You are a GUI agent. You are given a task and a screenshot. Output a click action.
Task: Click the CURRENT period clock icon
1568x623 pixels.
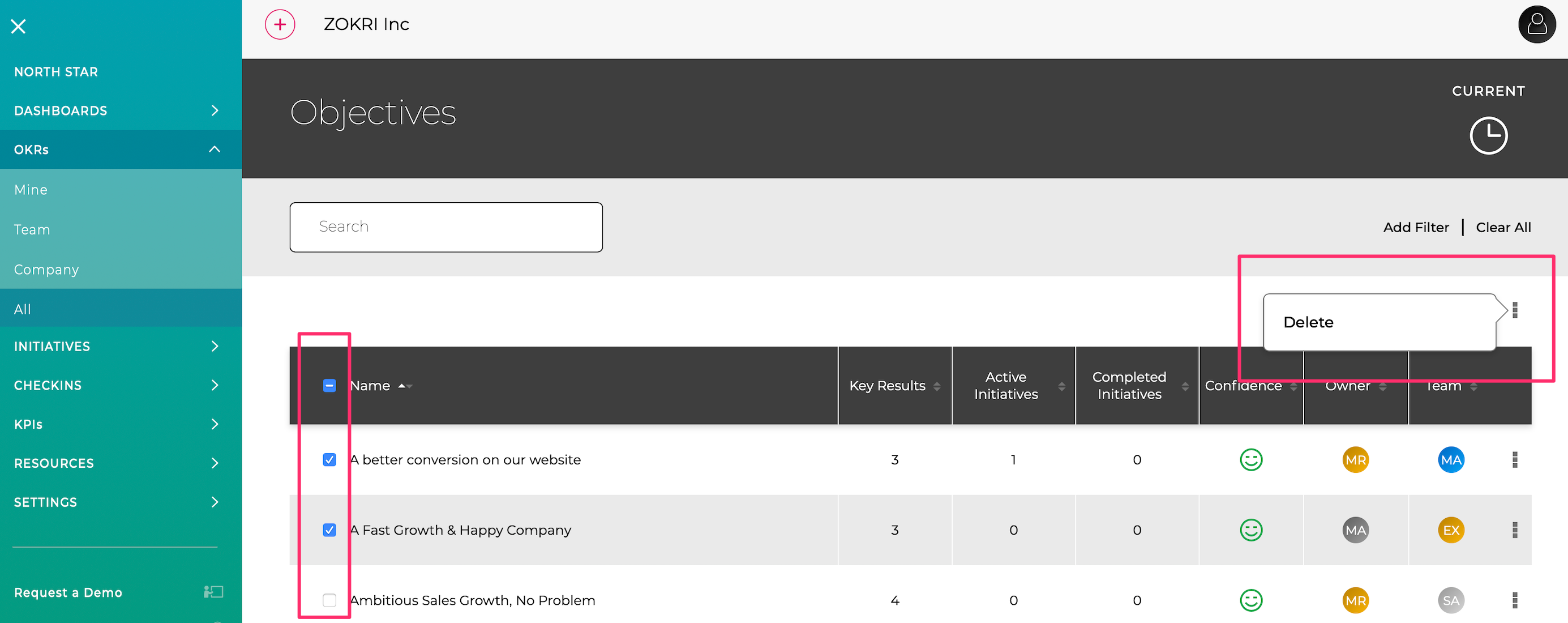(x=1488, y=135)
